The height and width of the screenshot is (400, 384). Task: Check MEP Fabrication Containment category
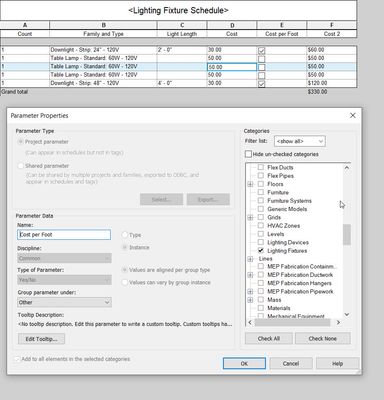coord(261,266)
